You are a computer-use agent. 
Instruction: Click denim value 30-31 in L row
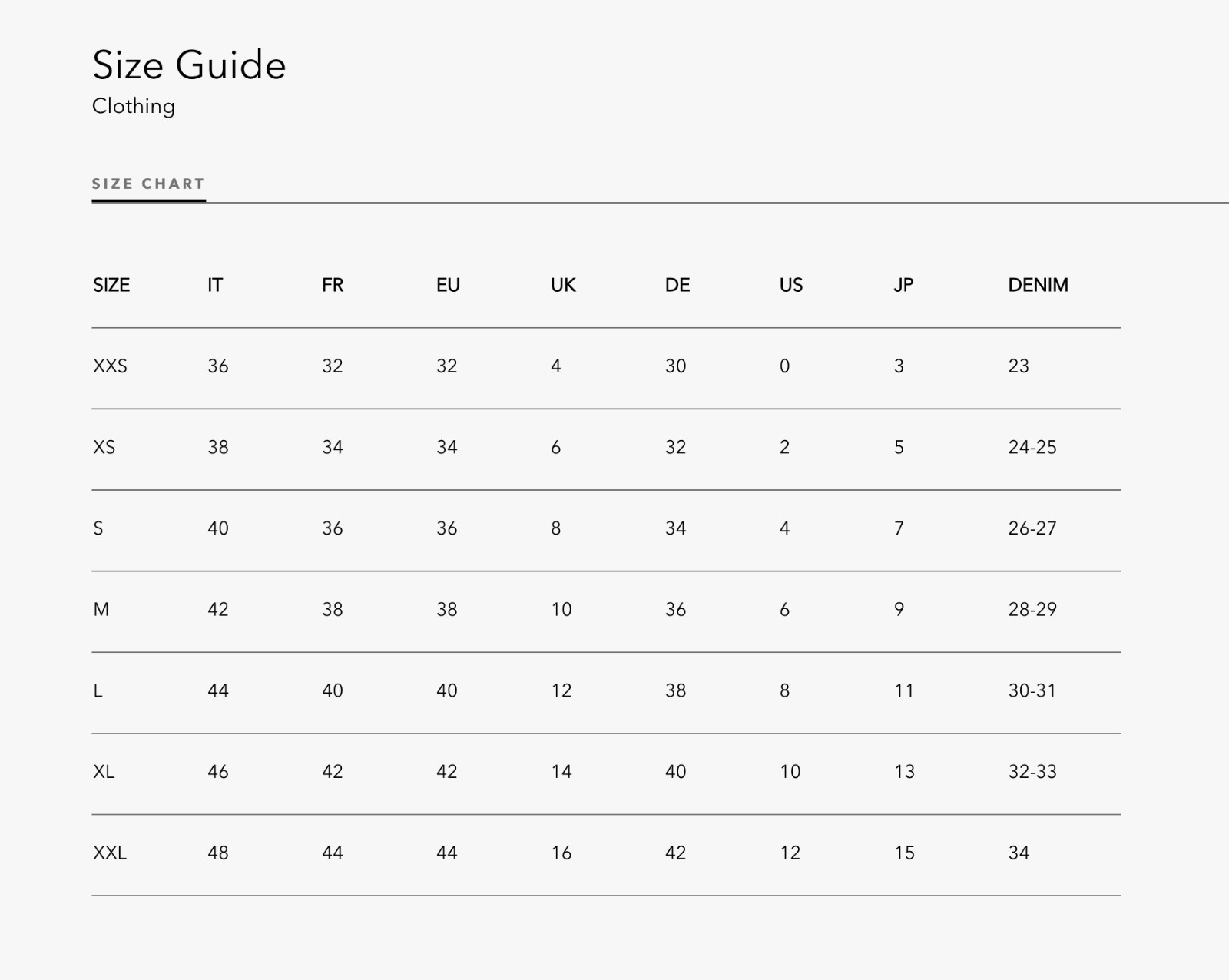pyautogui.click(x=1032, y=690)
